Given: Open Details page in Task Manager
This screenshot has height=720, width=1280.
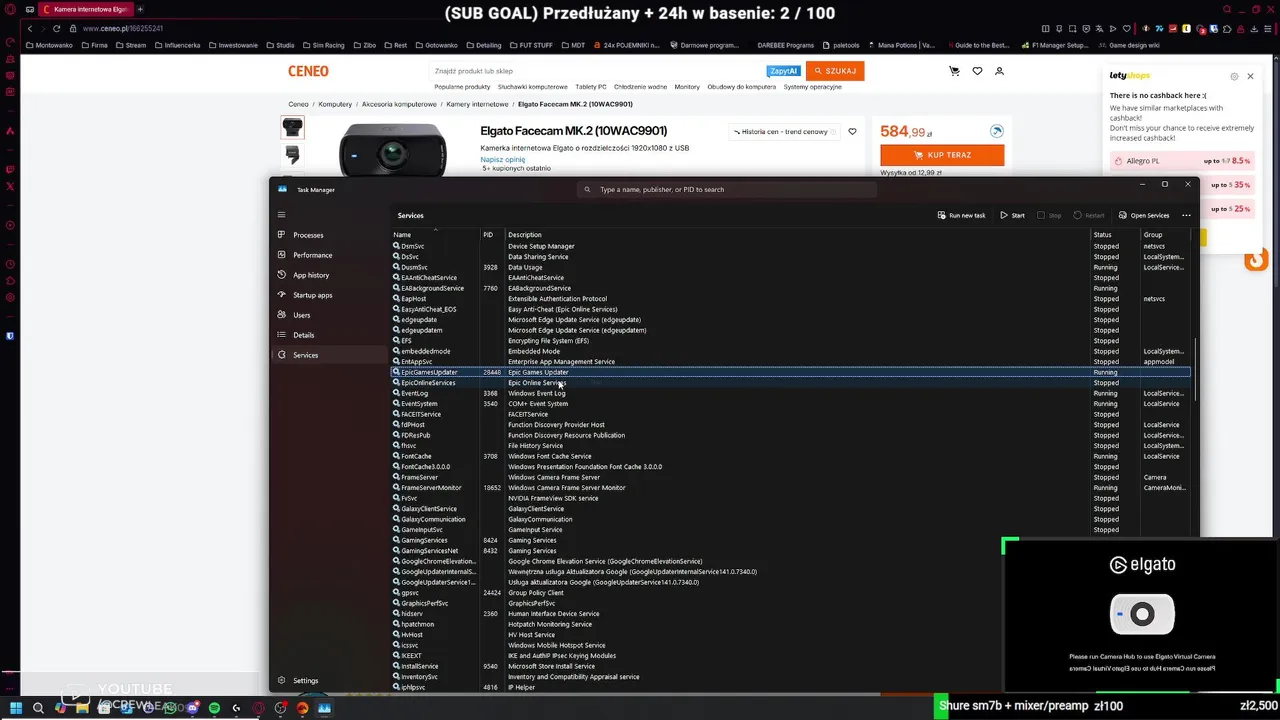Looking at the screenshot, I should coord(330,335).
